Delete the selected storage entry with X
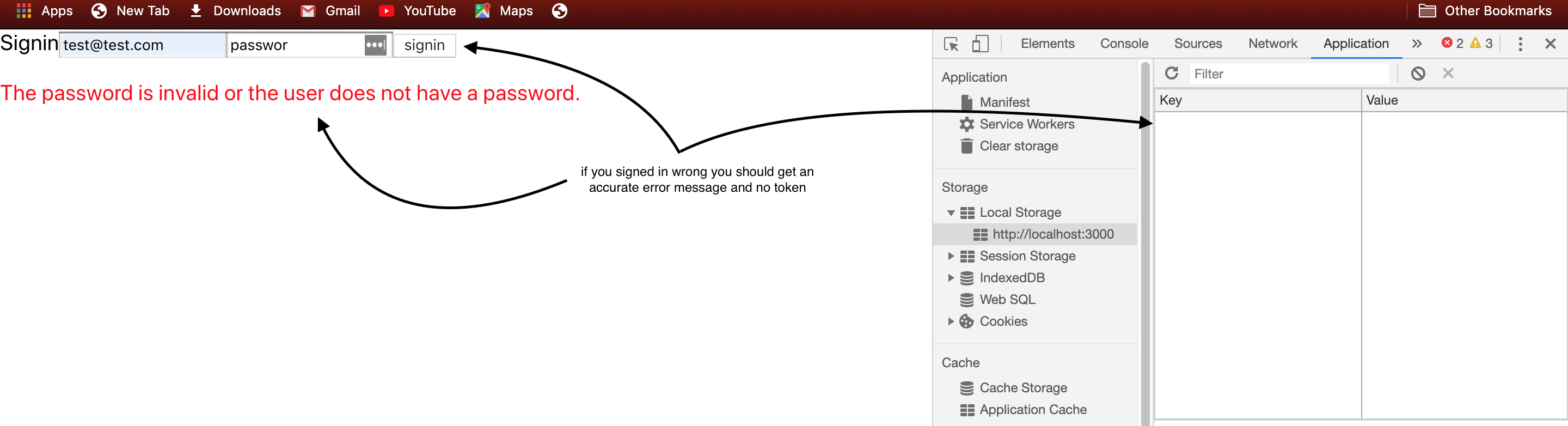This screenshot has width=1568, height=426. pos(1448,73)
